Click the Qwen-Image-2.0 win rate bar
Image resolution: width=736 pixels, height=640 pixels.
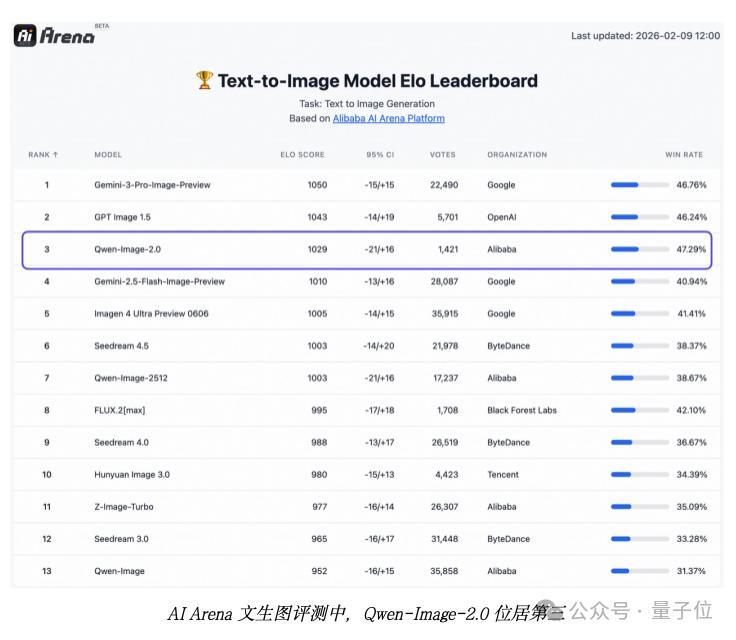click(638, 249)
